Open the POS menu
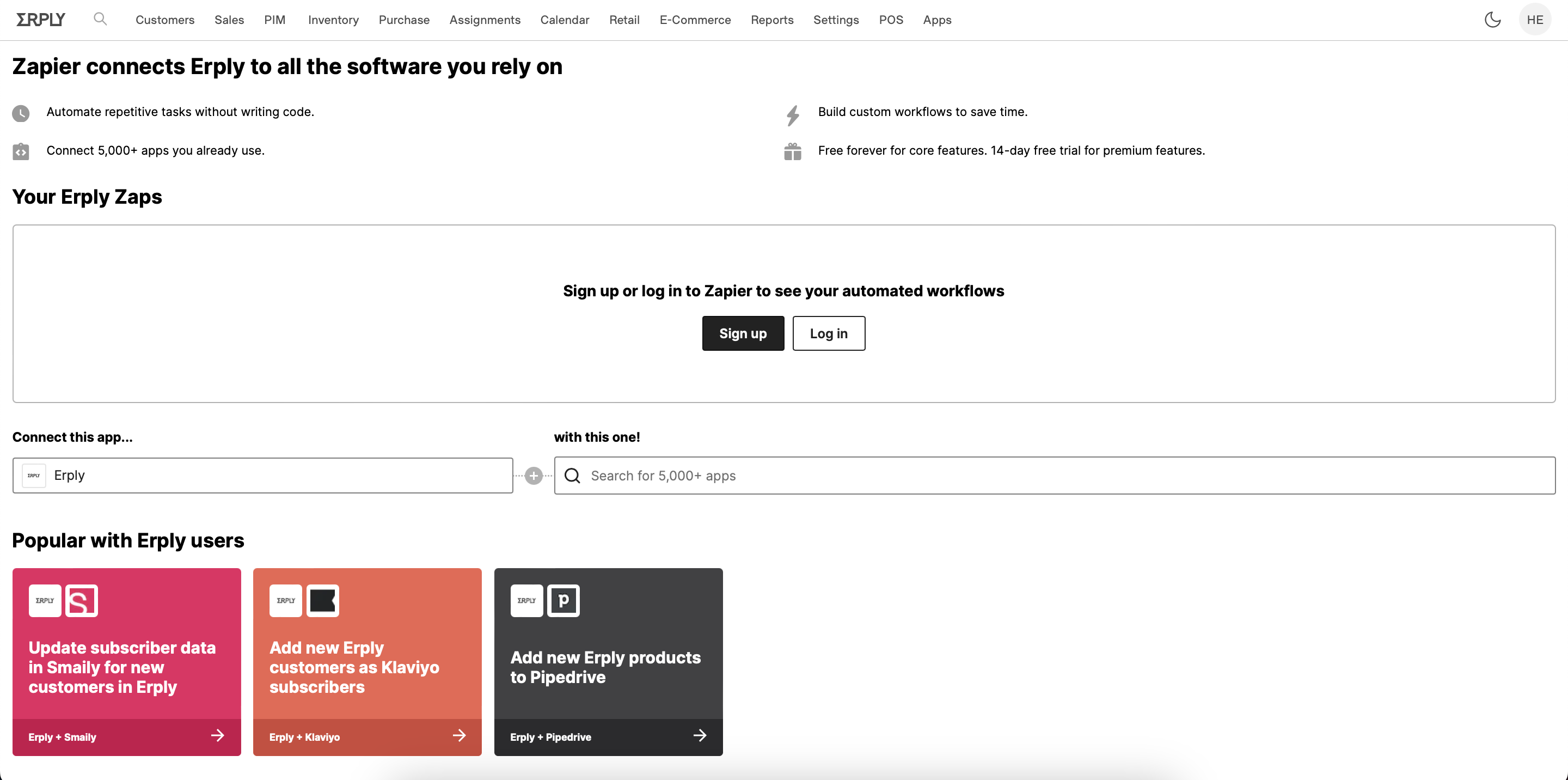Image resolution: width=1568 pixels, height=780 pixels. [x=891, y=20]
